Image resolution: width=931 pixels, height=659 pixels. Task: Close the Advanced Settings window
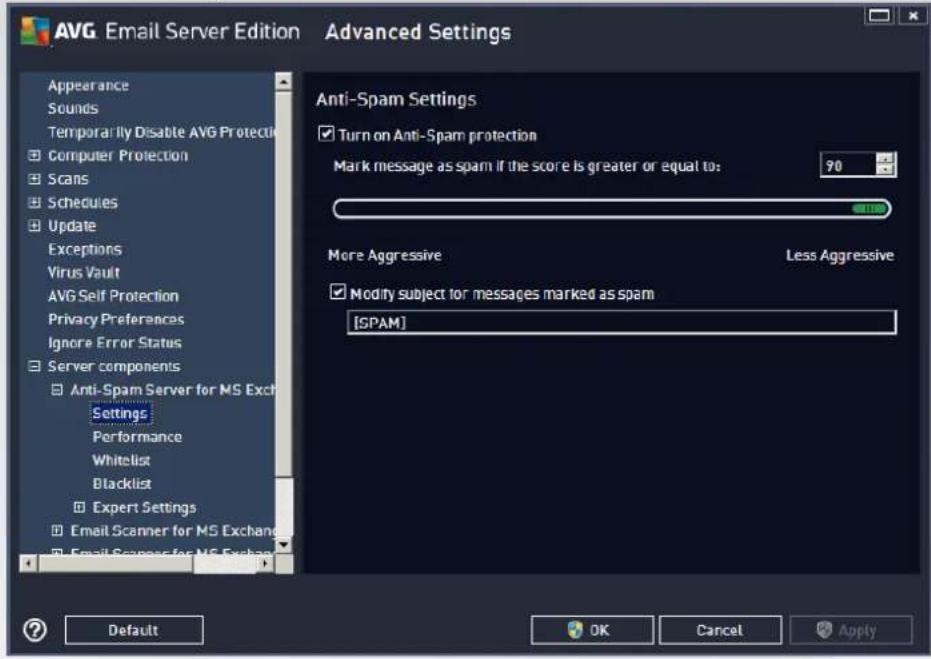coord(913,15)
